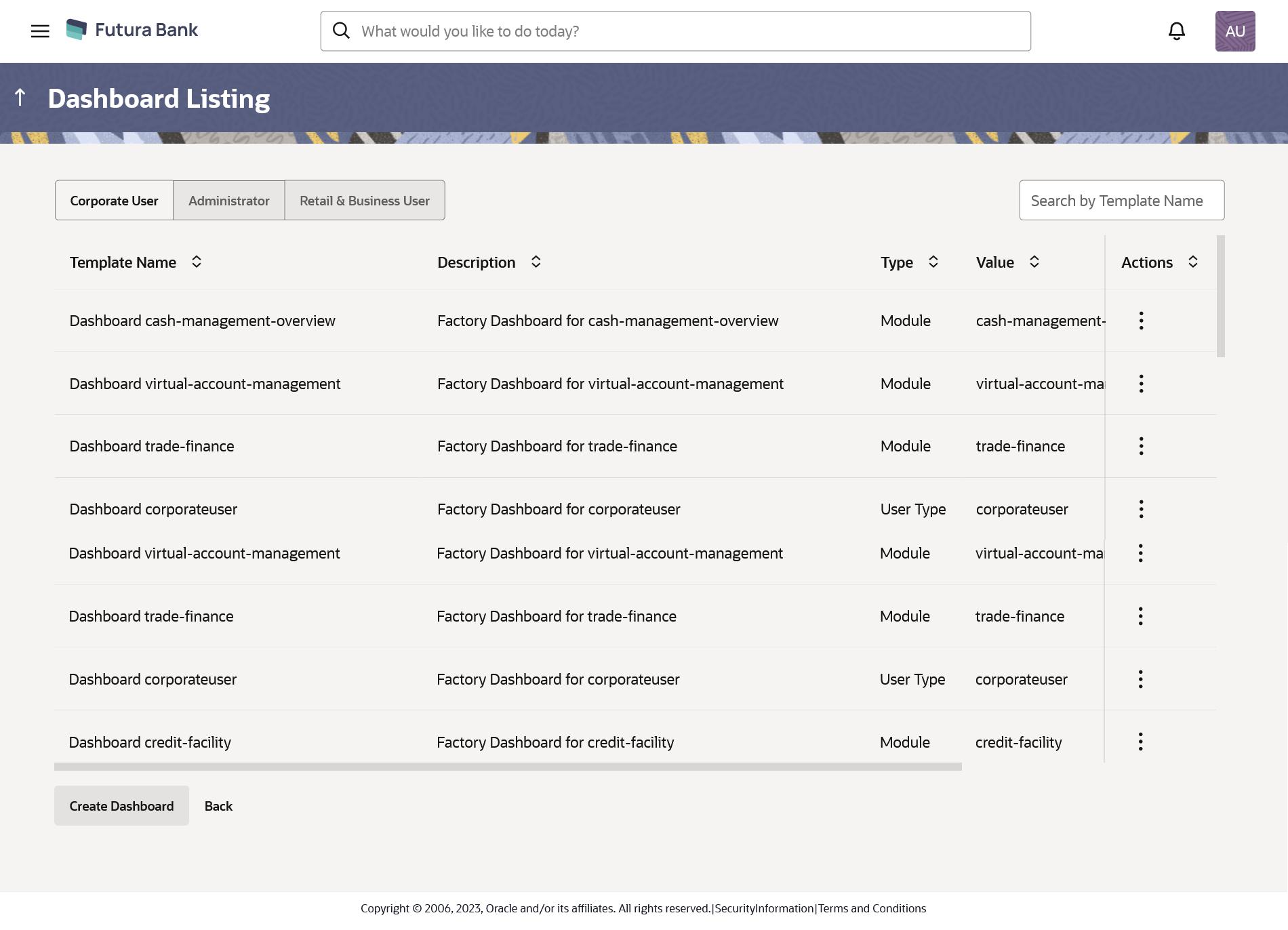
Task: Click the Create Dashboard button
Action: [121, 806]
